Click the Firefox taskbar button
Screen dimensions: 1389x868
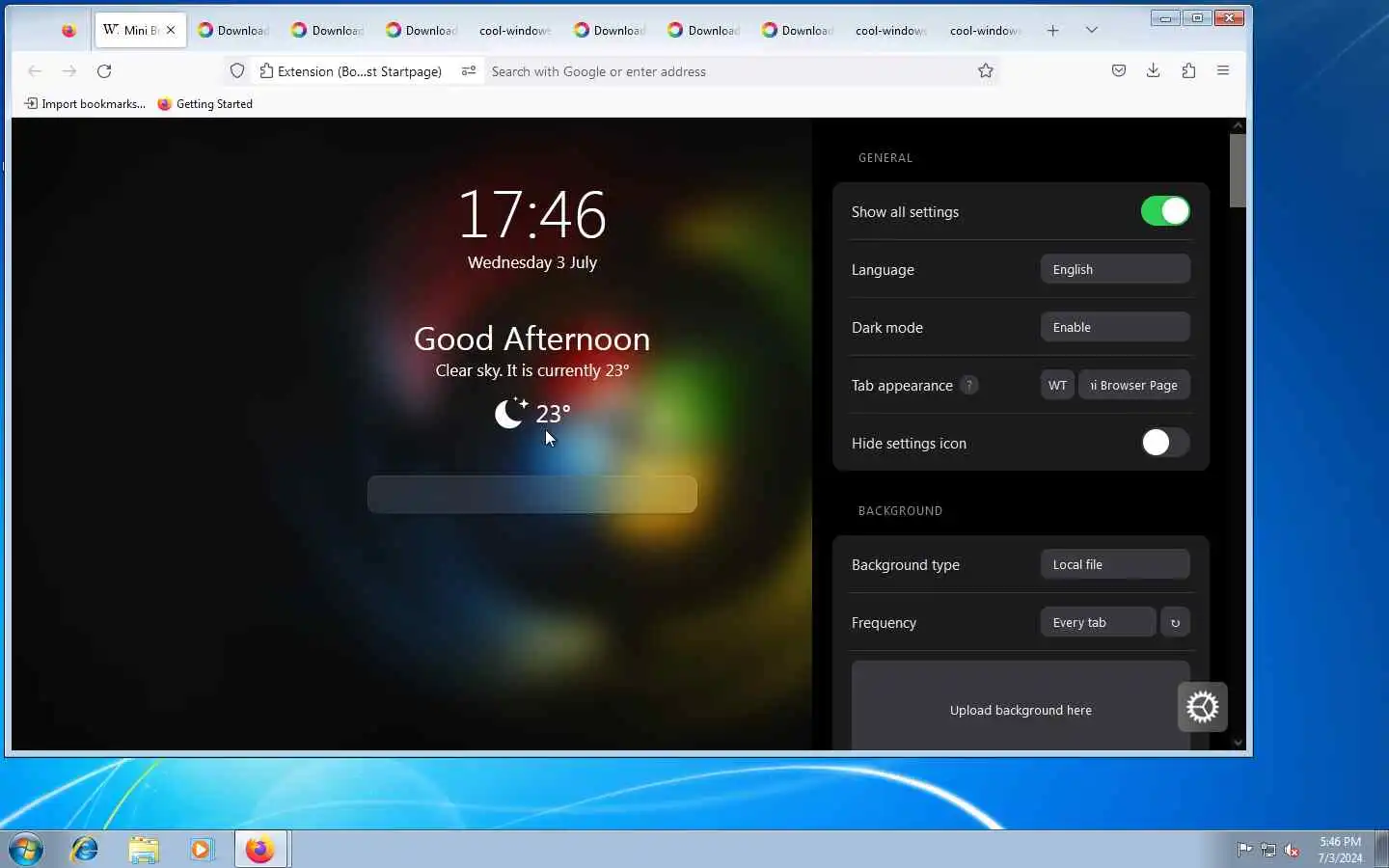point(260,850)
